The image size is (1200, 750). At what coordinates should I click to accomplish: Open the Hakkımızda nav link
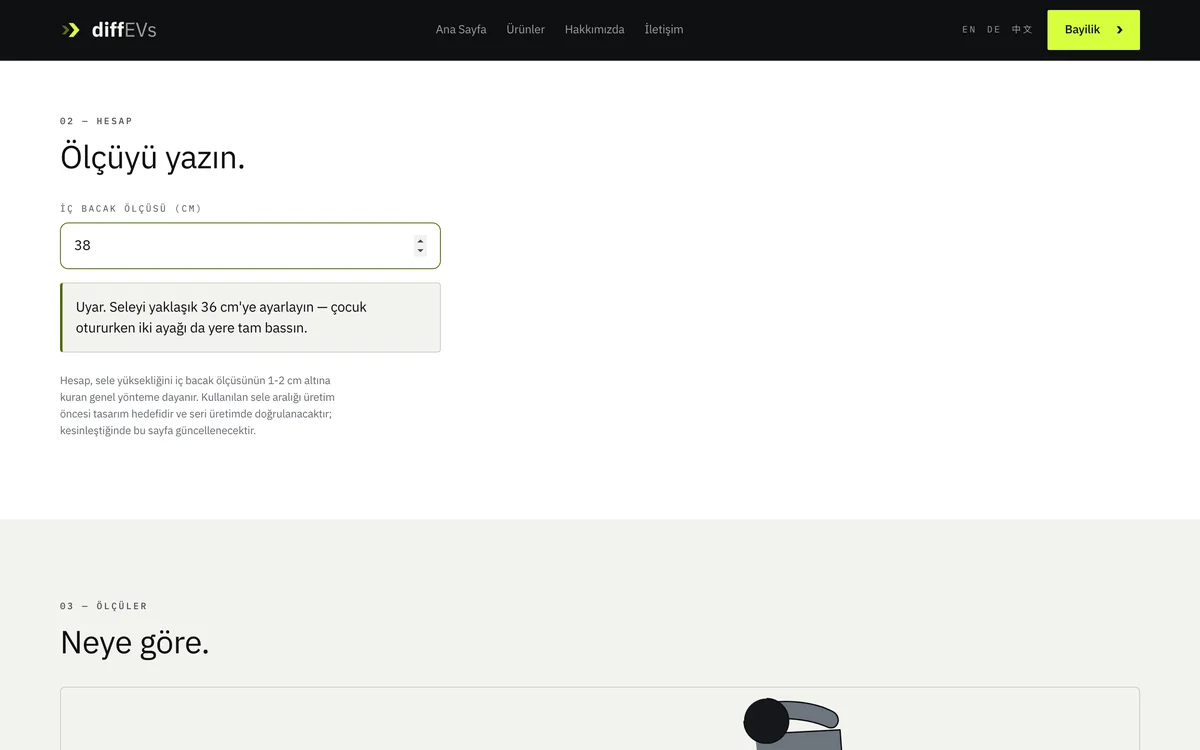click(595, 30)
